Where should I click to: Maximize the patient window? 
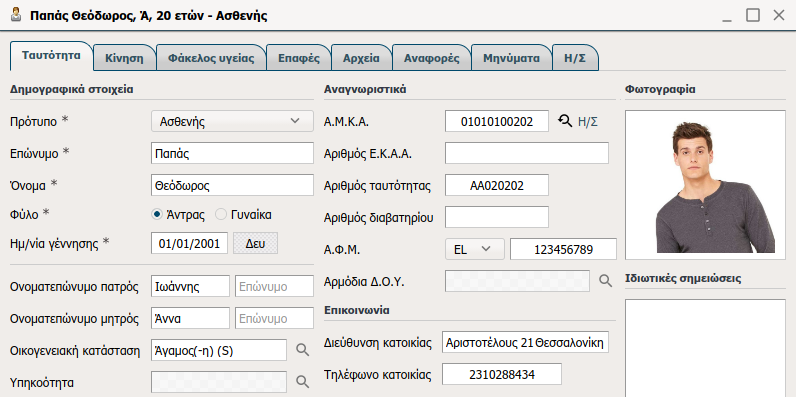coord(753,15)
